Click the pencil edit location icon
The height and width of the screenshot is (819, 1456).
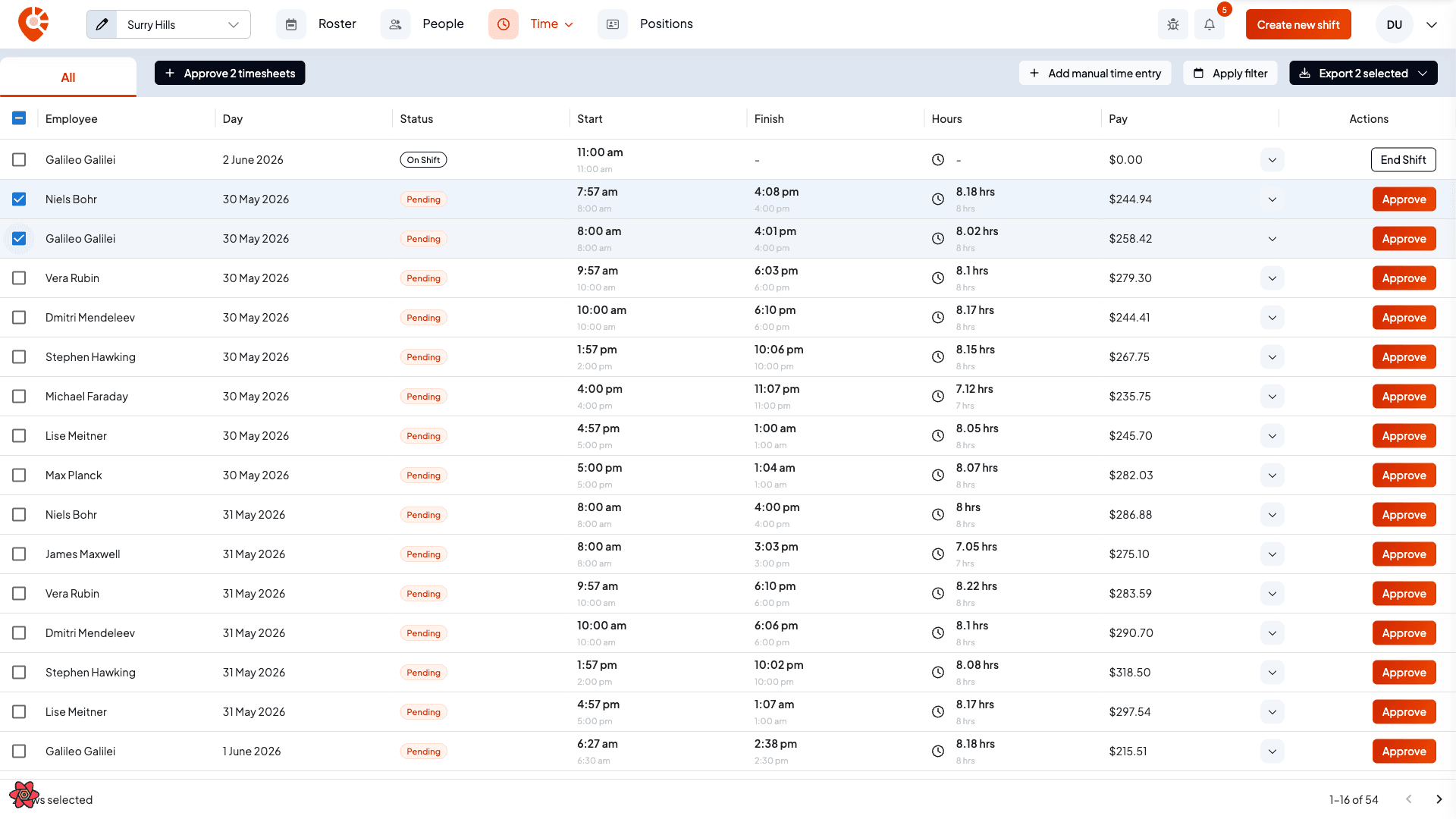click(x=102, y=24)
